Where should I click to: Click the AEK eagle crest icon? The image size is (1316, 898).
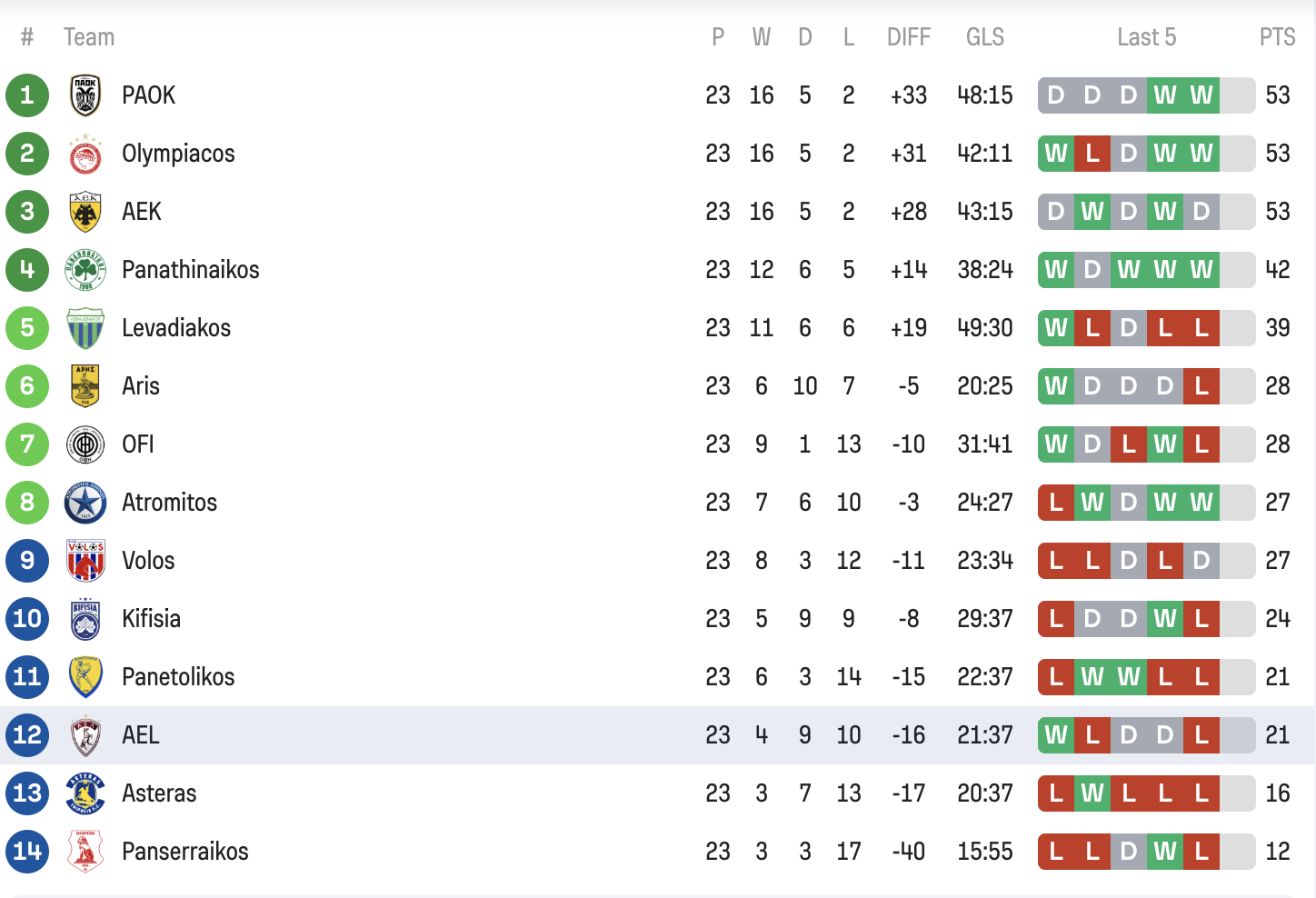coord(85,212)
